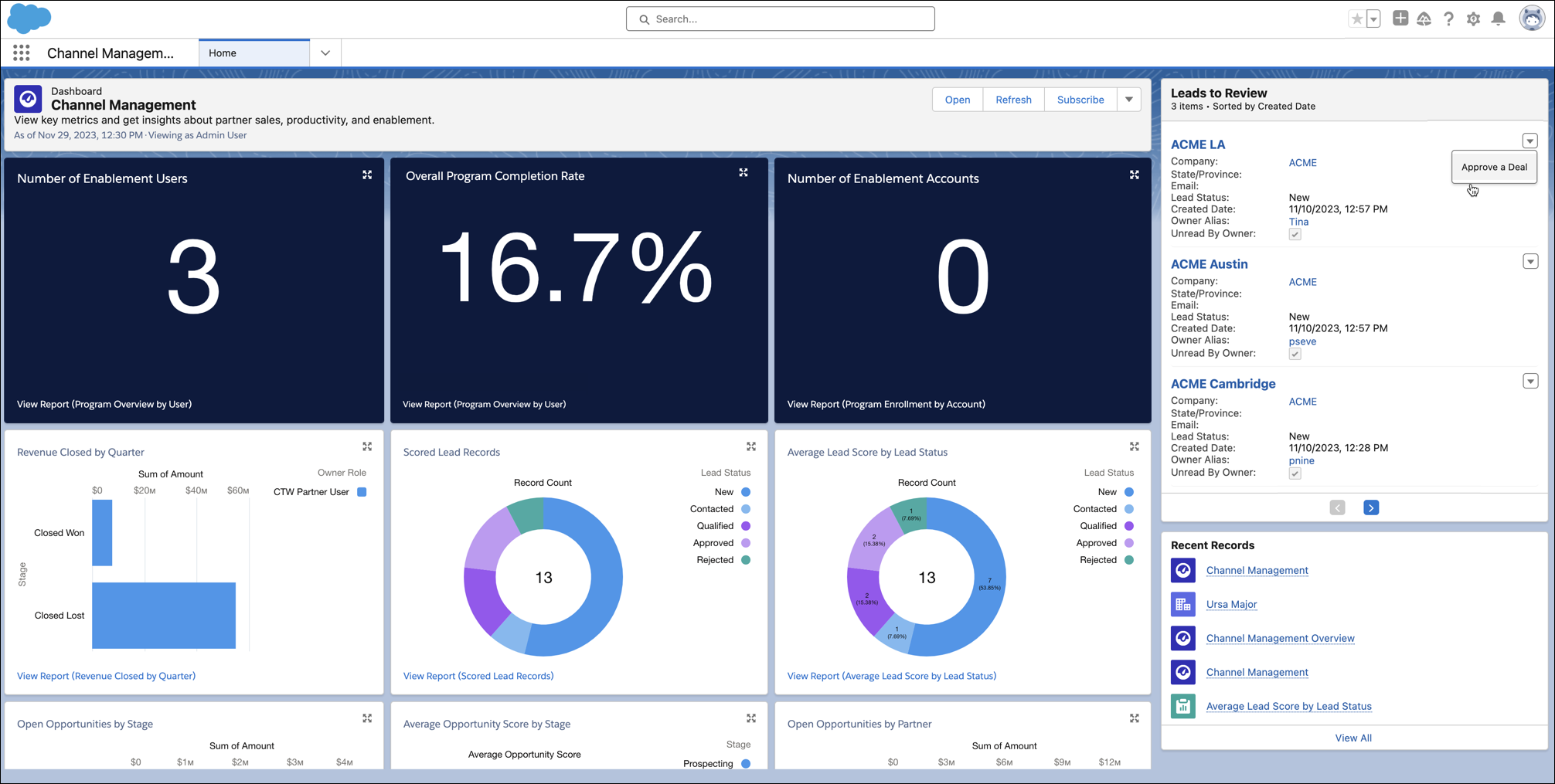
Task: Click ACME company link under ACME LA
Action: tap(1302, 163)
